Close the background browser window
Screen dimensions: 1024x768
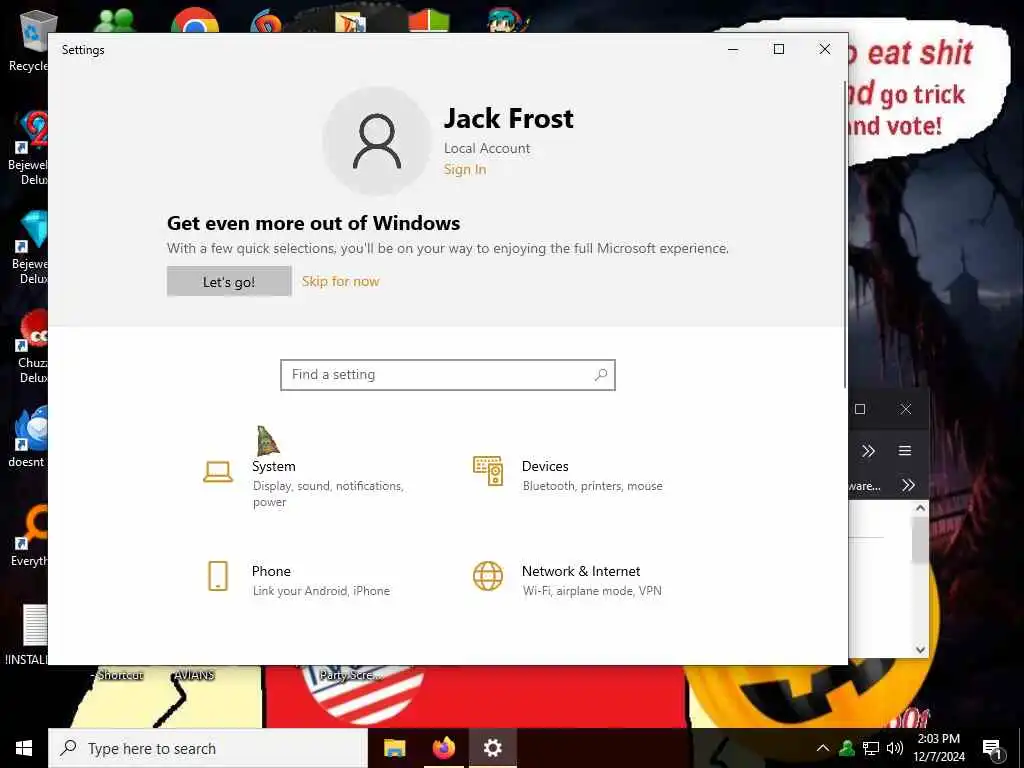(x=905, y=409)
